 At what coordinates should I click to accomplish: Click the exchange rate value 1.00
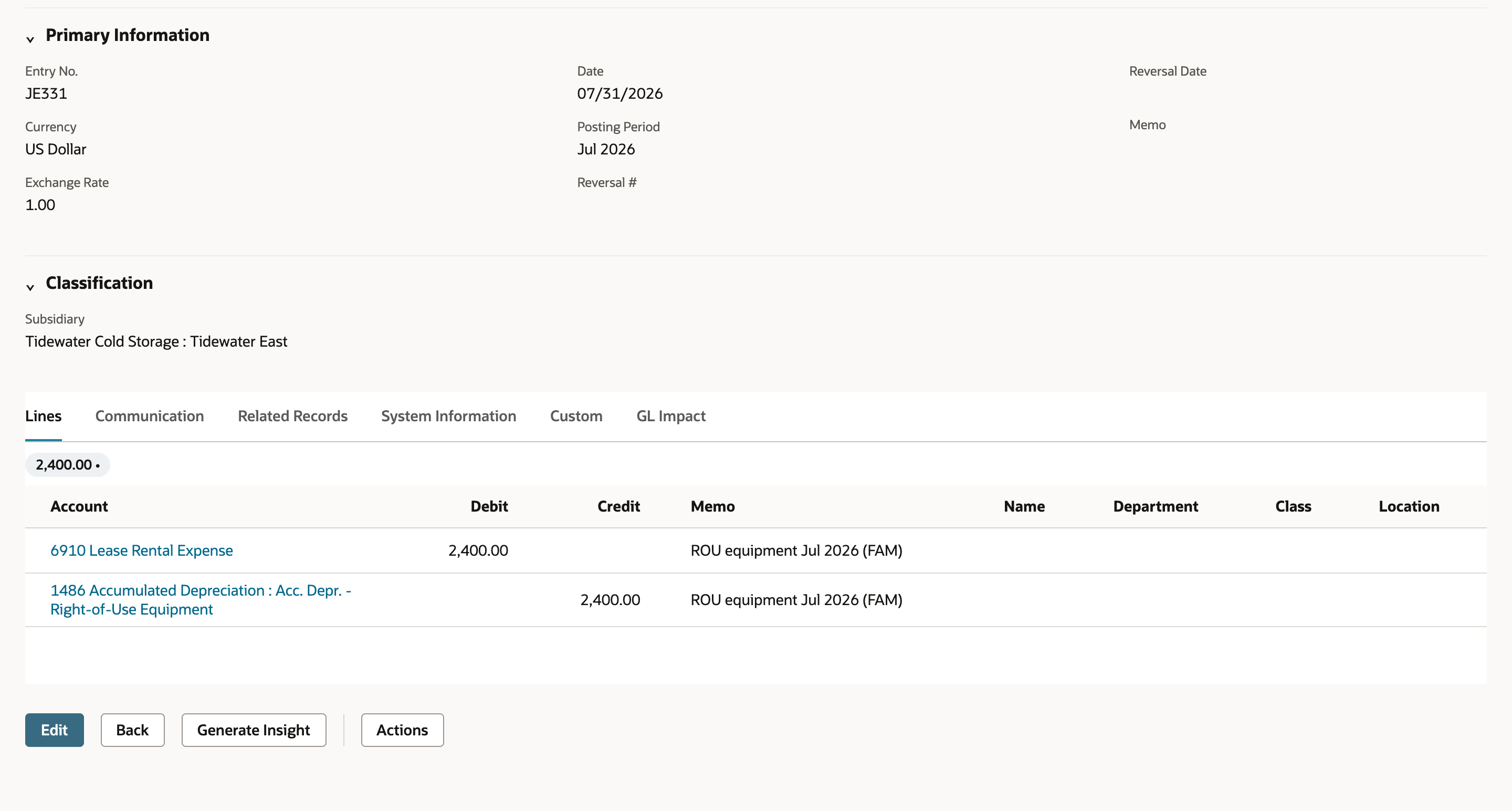[x=40, y=205]
